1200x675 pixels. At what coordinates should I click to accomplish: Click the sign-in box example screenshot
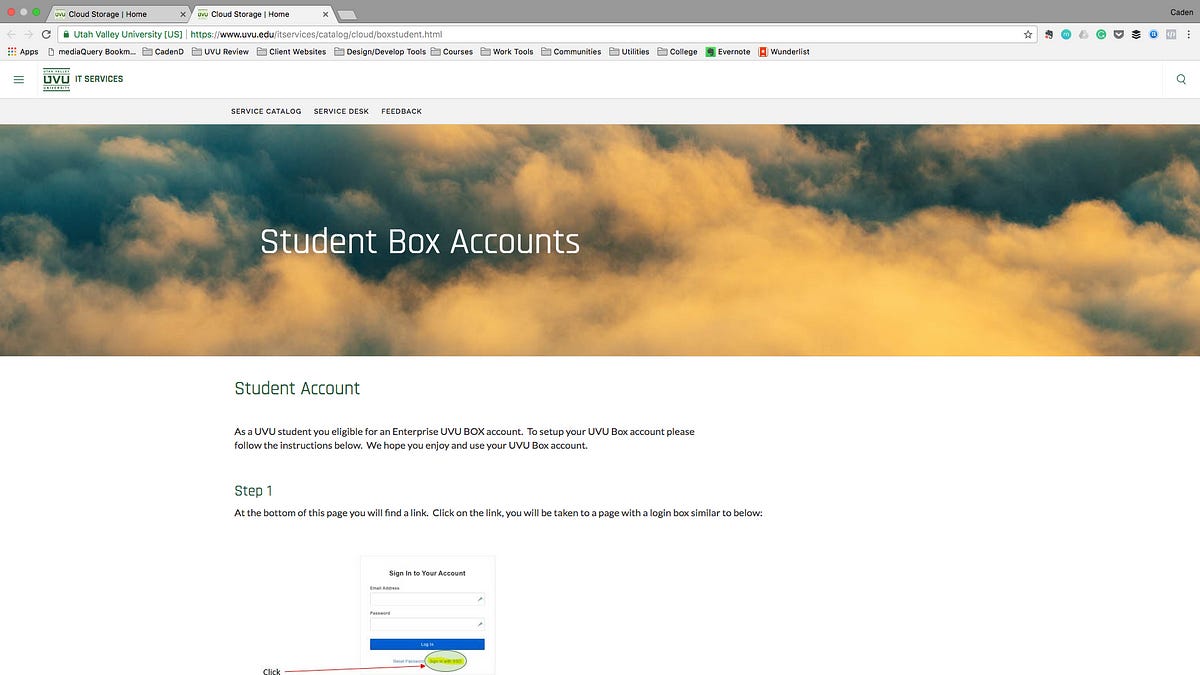pyautogui.click(x=427, y=615)
